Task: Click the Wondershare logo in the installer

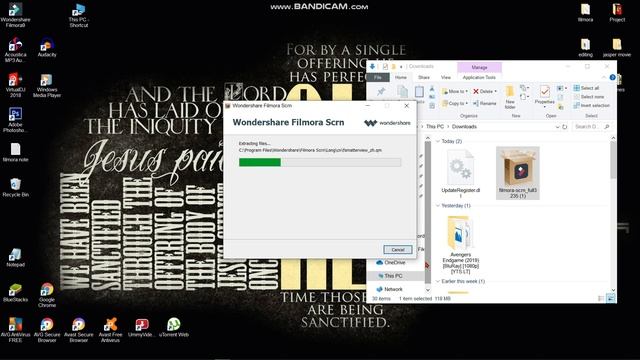Action: pyautogui.click(x=387, y=123)
